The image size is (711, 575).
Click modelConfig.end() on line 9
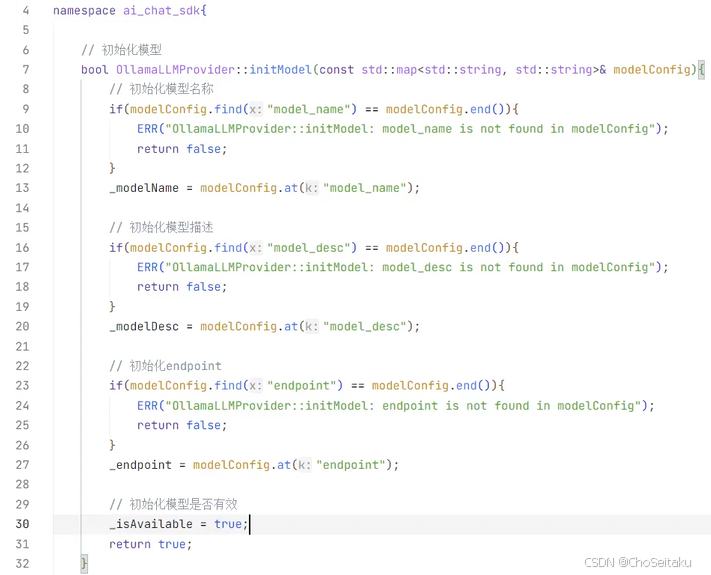[x=445, y=109]
